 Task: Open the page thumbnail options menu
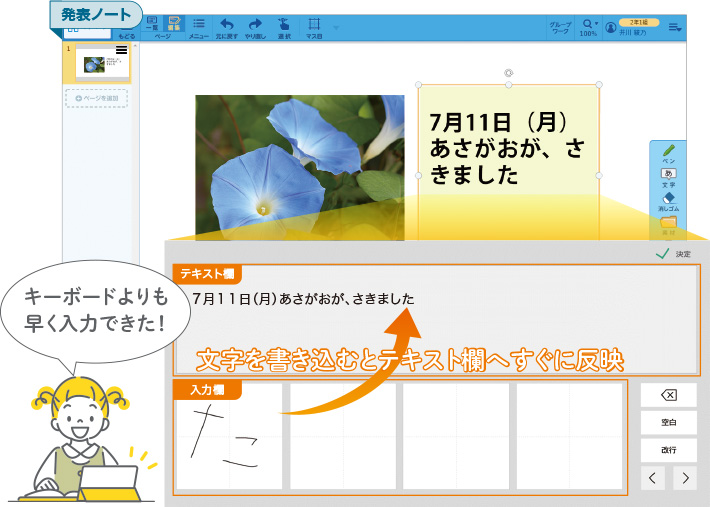122,50
